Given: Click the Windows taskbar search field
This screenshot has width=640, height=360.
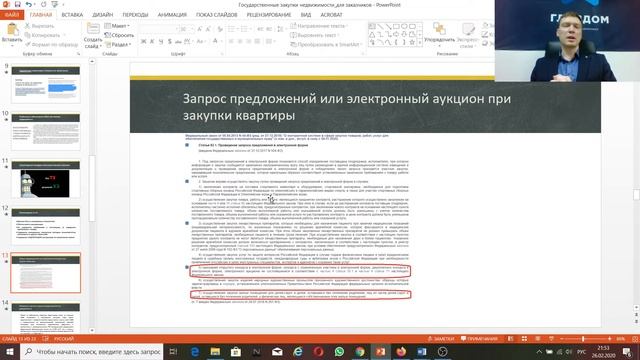Looking at the screenshot, I should tap(91, 352).
